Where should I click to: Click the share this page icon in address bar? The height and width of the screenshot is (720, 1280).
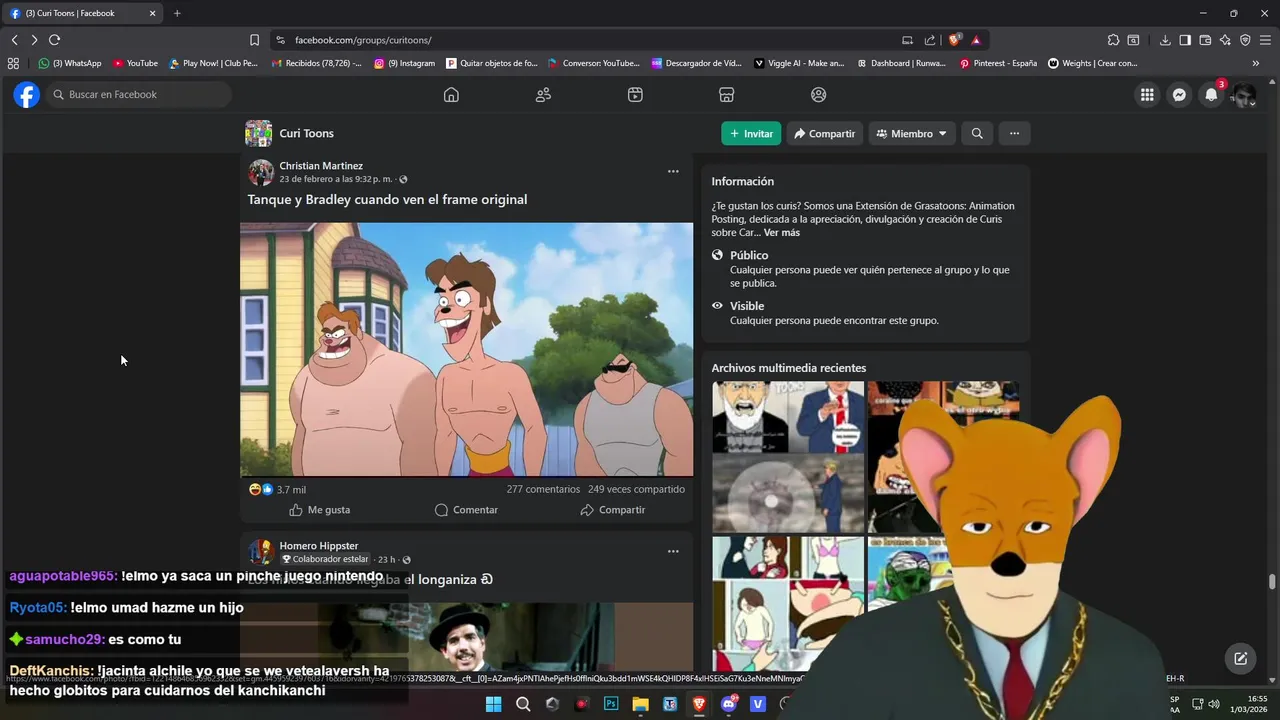(x=930, y=40)
